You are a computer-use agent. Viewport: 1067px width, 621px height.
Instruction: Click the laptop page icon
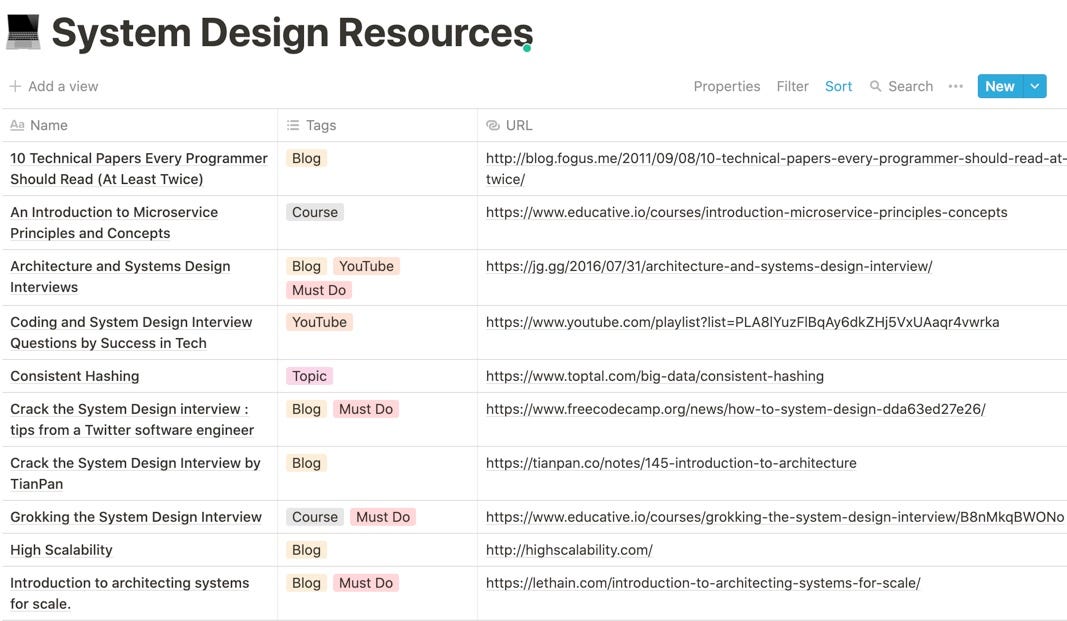click(23, 32)
